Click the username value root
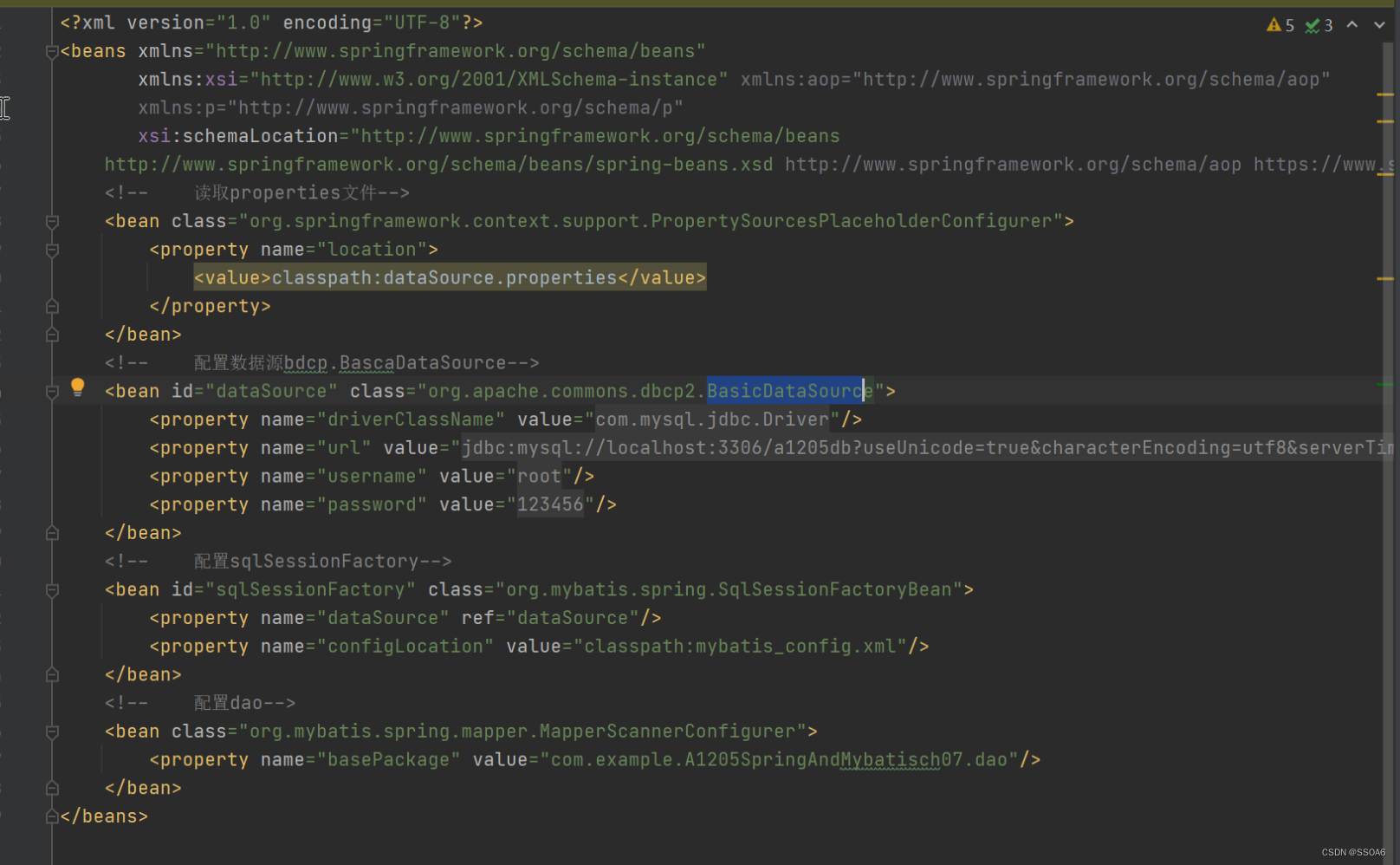Image resolution: width=1400 pixels, height=865 pixels. 539,476
